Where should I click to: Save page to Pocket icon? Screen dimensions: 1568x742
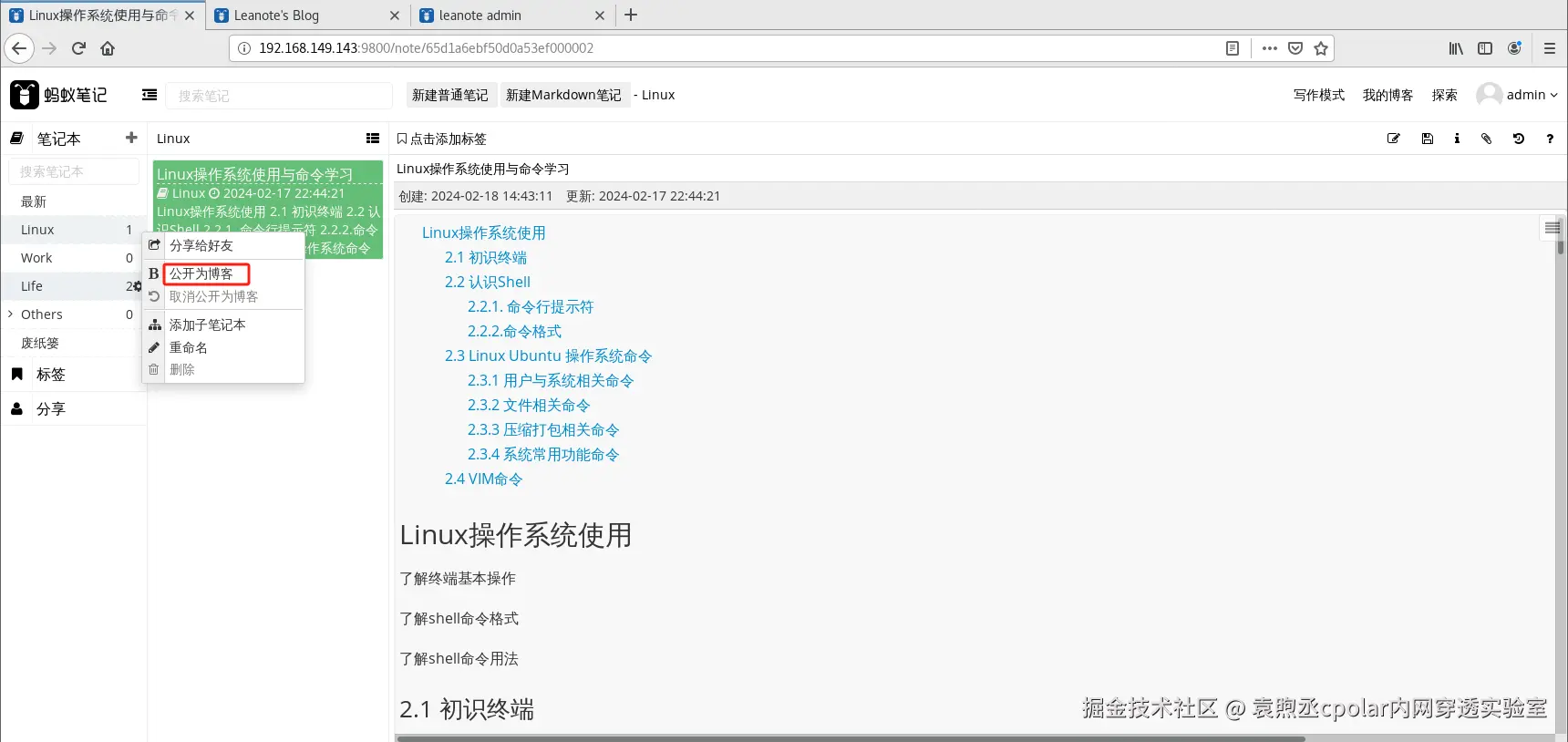pos(1295,48)
